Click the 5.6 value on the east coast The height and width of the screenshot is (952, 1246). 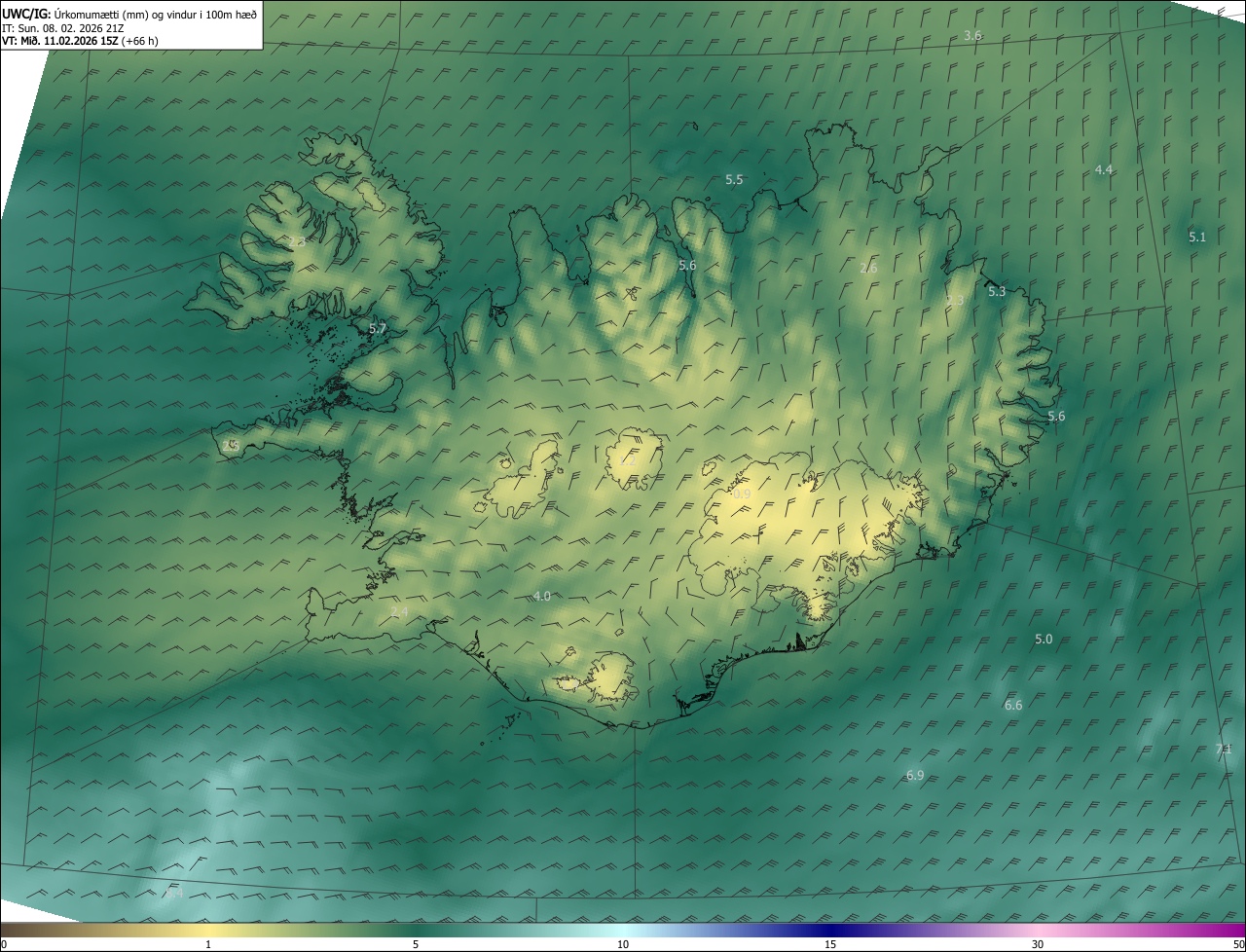[1056, 417]
